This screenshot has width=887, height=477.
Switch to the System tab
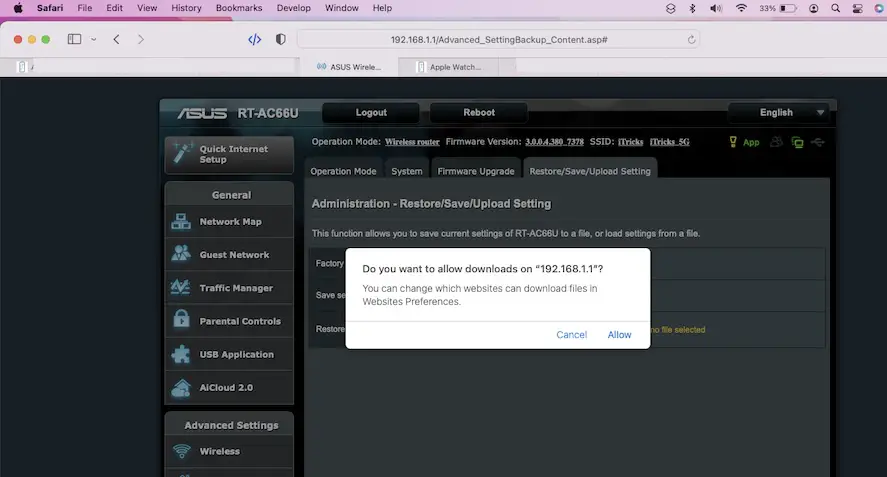(x=407, y=171)
